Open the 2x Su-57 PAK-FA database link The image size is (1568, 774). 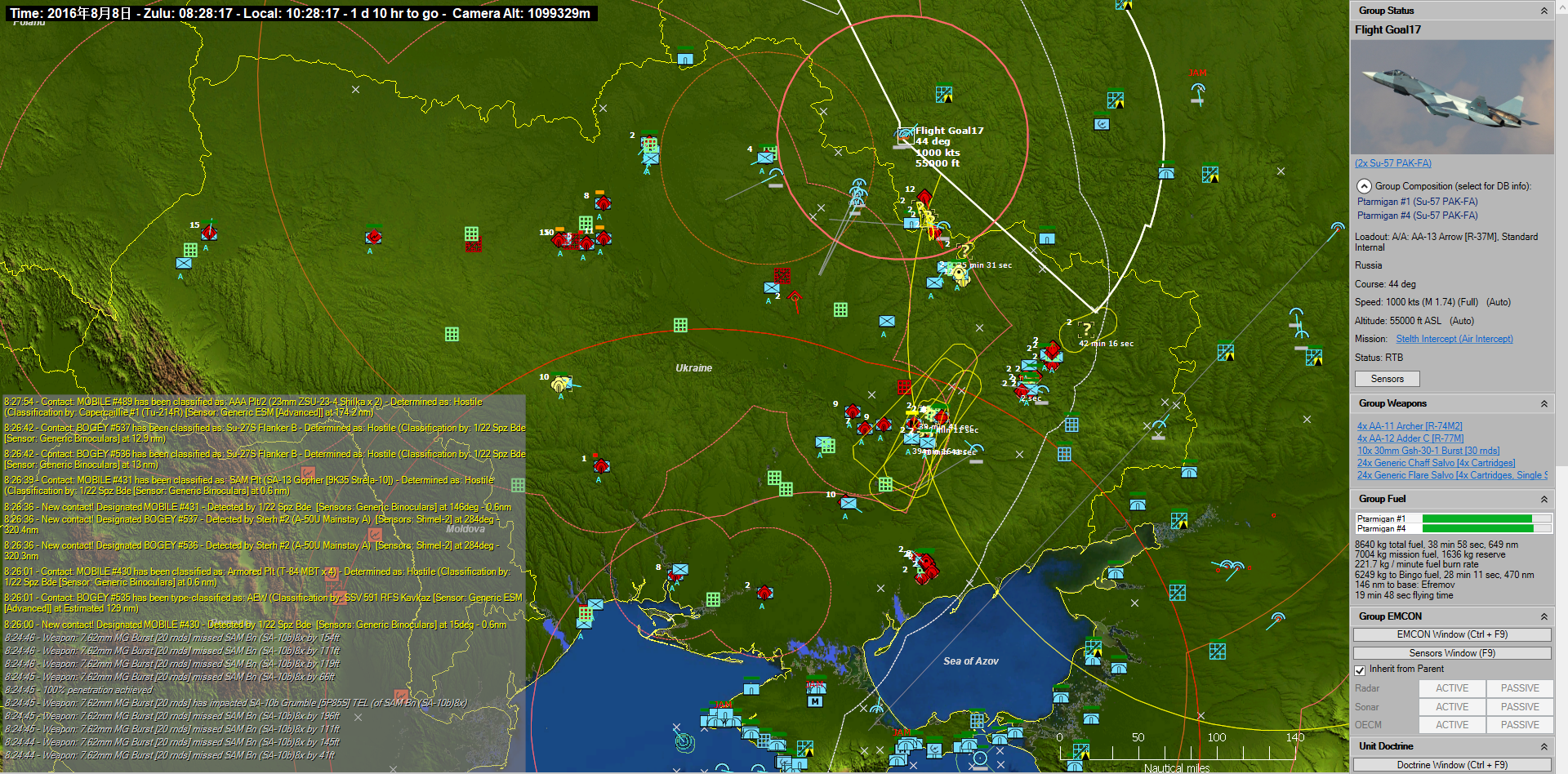click(1393, 163)
